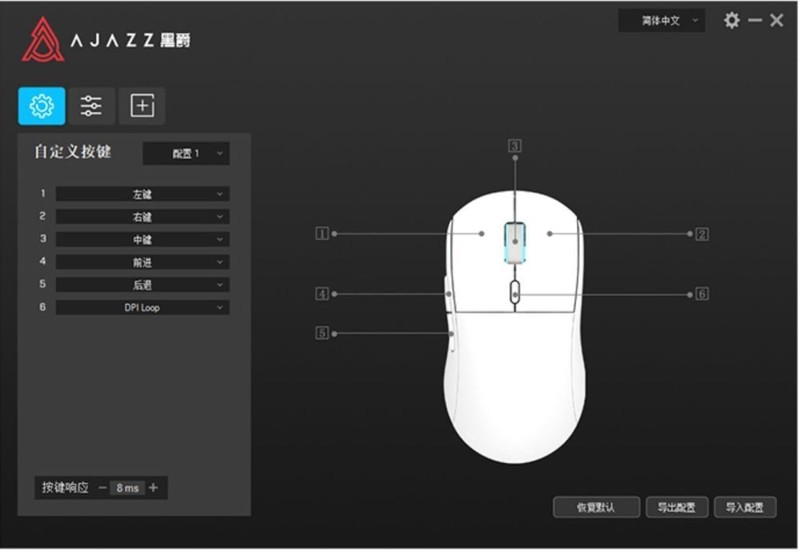Open the plus macro tab
The height and width of the screenshot is (552, 800).
coord(142,106)
